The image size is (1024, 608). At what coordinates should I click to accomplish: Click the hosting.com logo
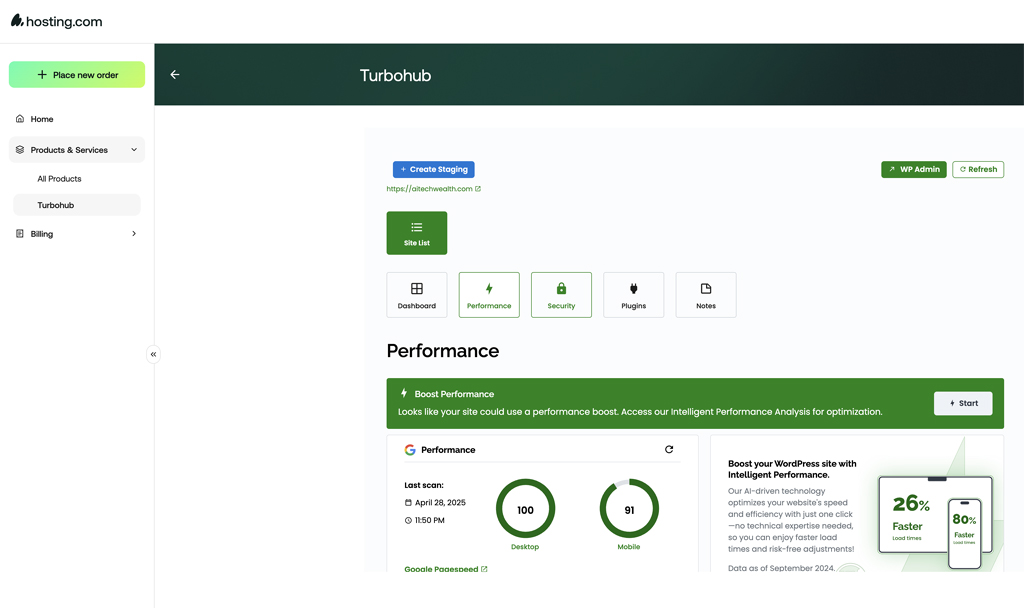(56, 21)
